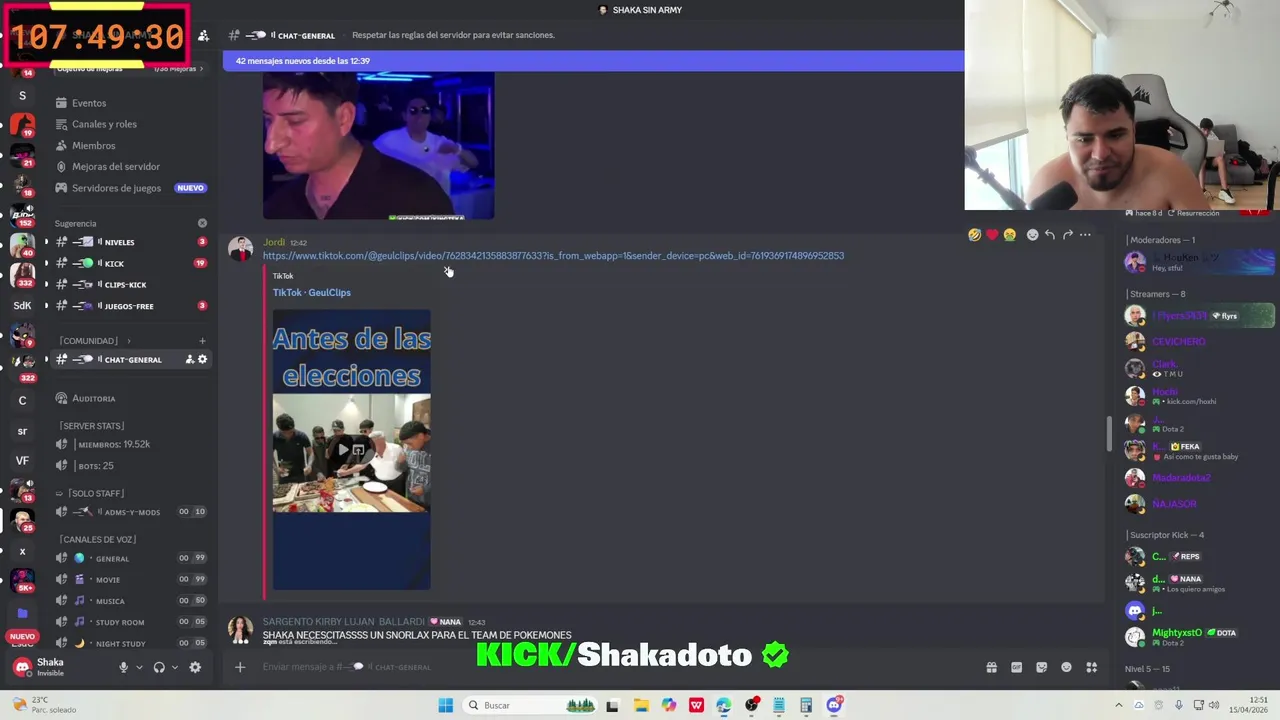Join the ADMS-Y-MODS voice channel
Viewport: 1280px width, 720px height.
130,512
